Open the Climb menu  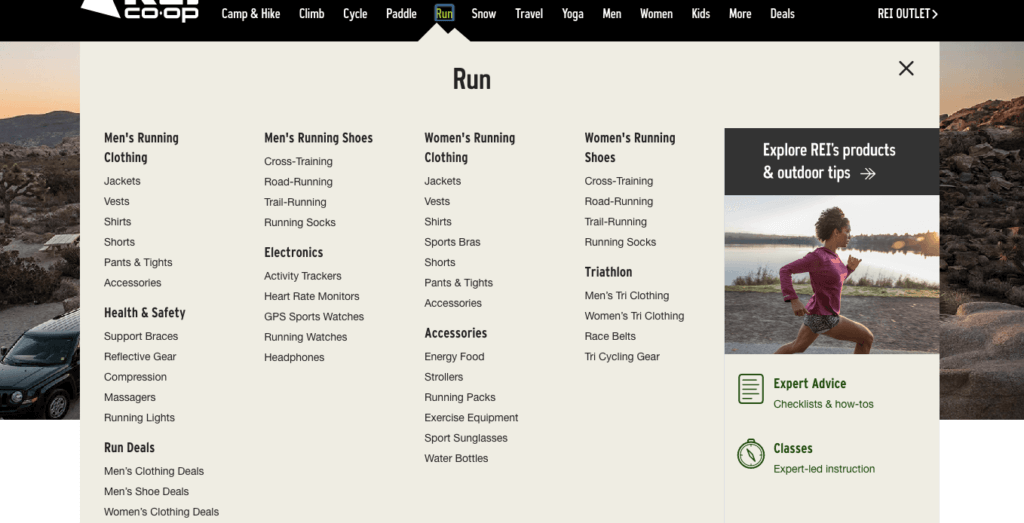tap(312, 14)
